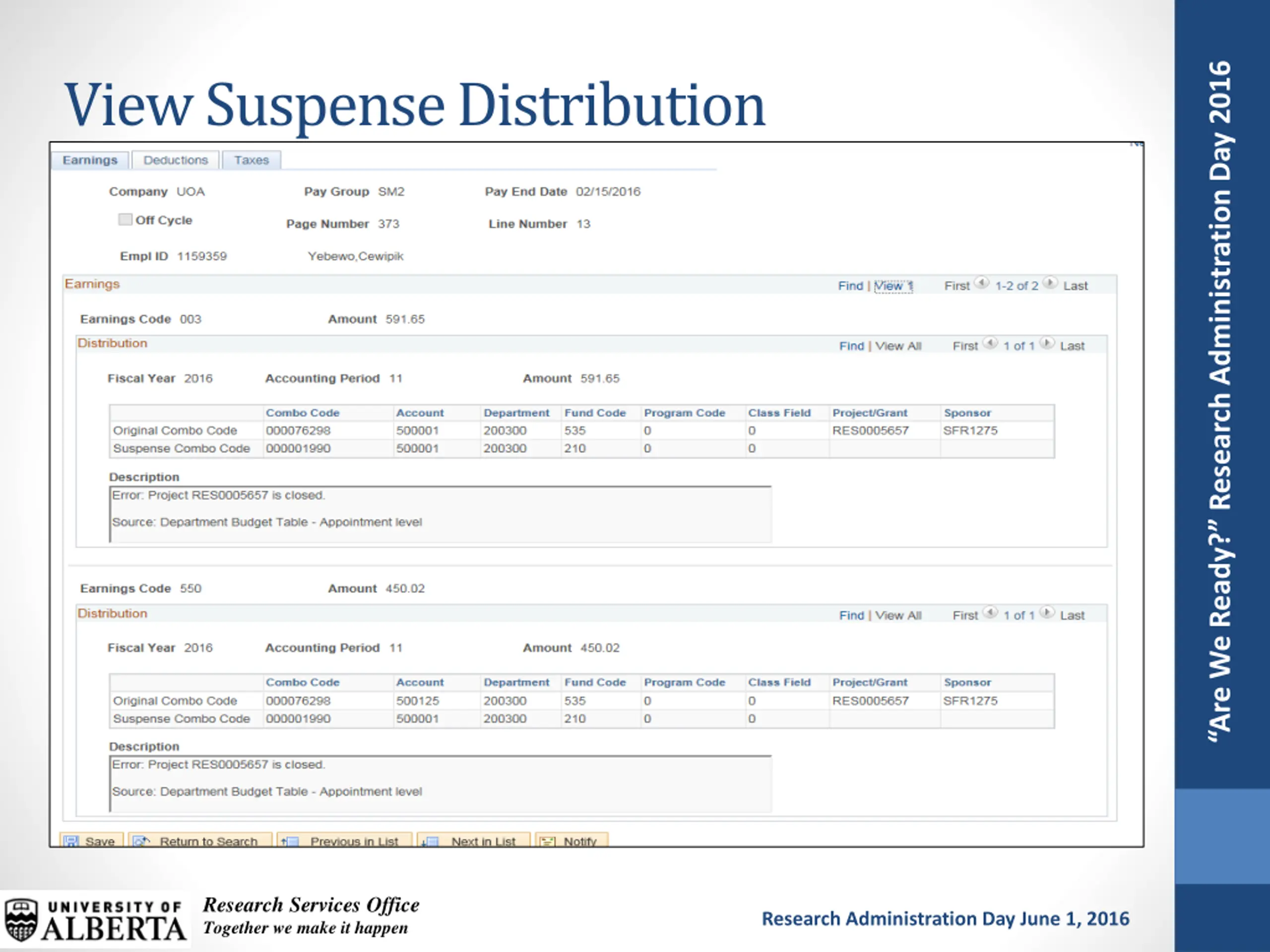1270x952 pixels.
Task: Click the Next in List button
Action: [x=474, y=840]
